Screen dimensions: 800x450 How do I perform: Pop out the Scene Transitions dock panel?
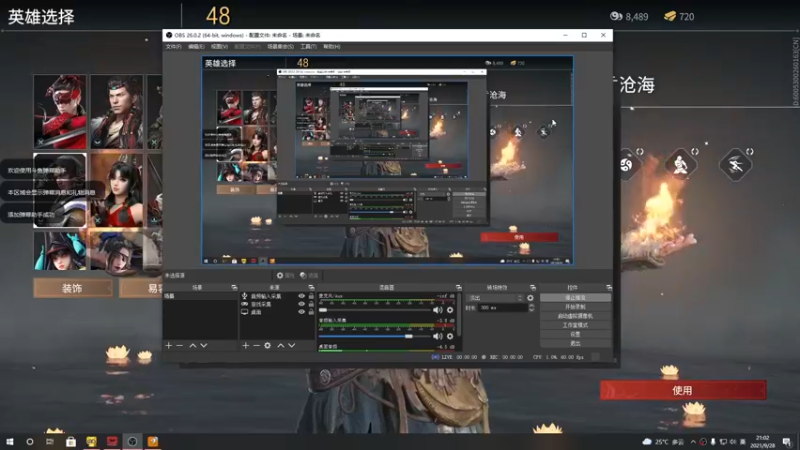click(533, 288)
